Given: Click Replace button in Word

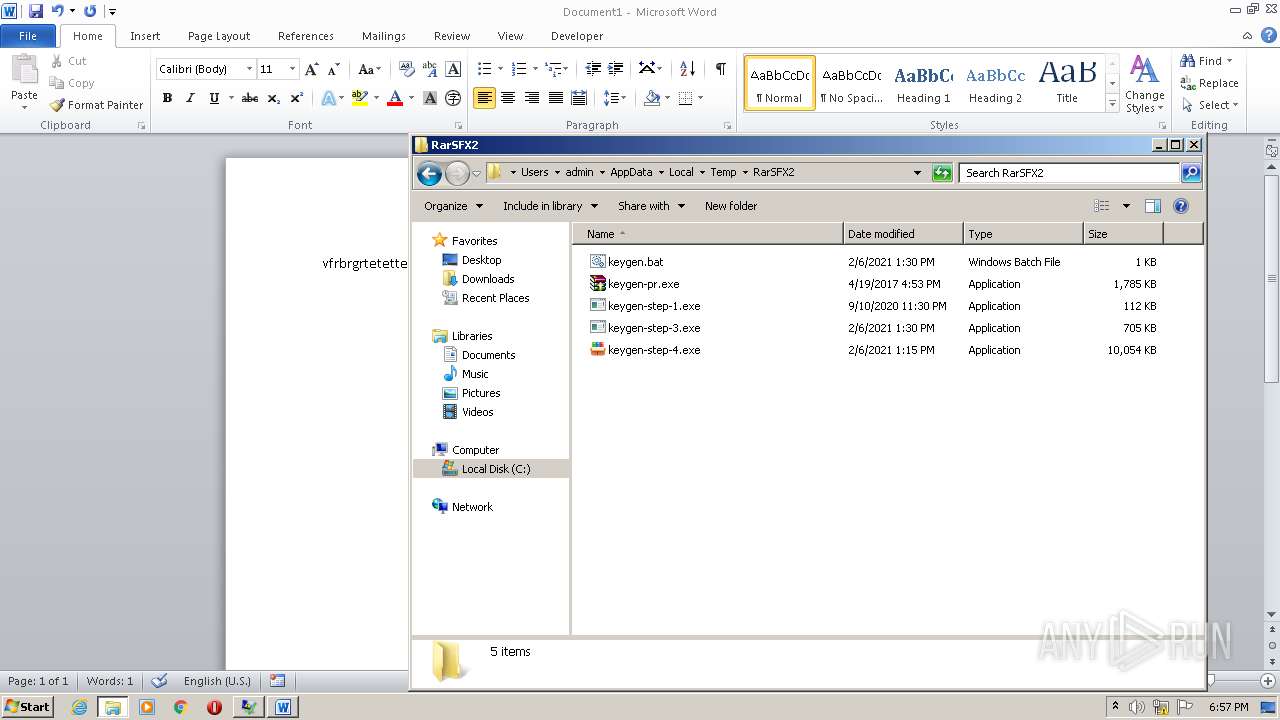Looking at the screenshot, I should tap(1210, 83).
